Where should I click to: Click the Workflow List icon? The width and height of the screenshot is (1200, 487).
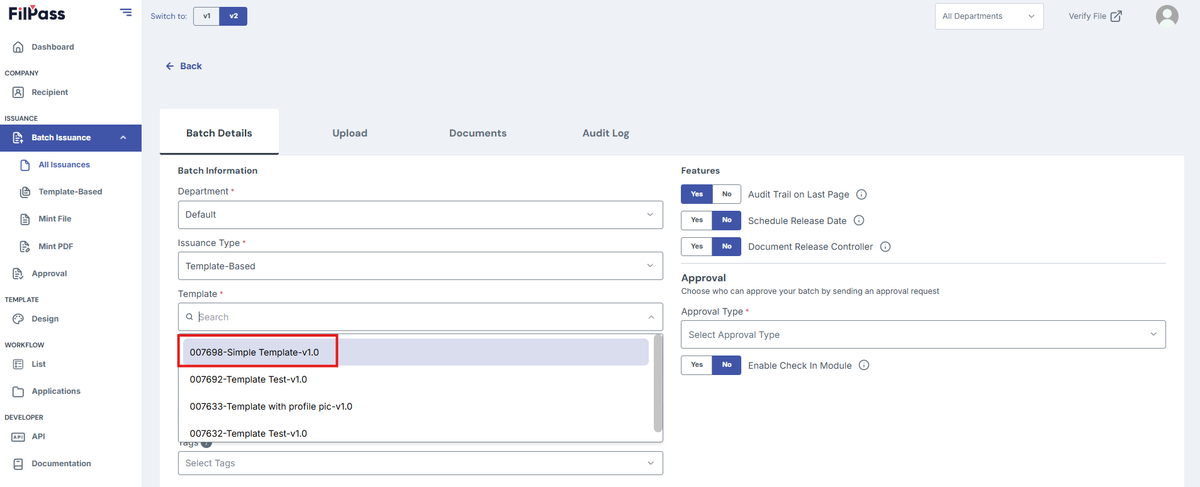18,364
